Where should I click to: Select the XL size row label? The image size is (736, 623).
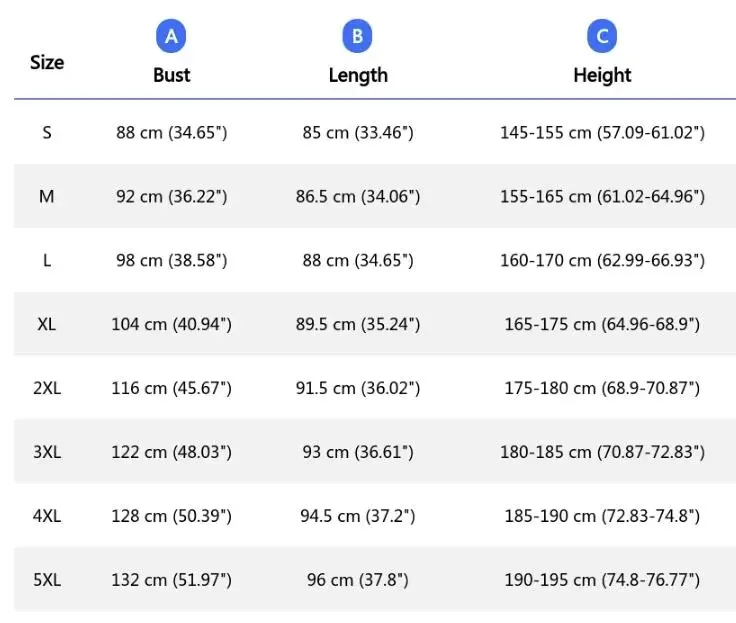point(47,324)
